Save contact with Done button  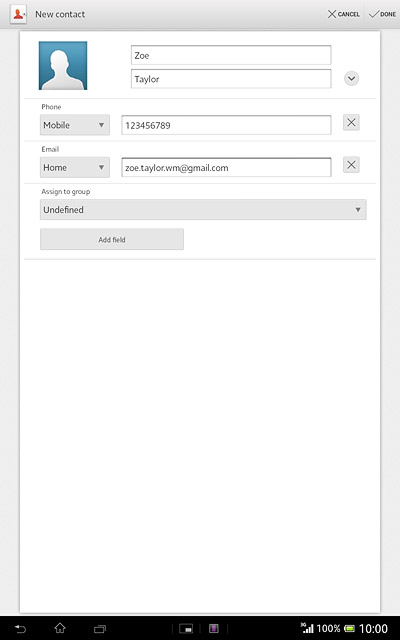[x=382, y=14]
